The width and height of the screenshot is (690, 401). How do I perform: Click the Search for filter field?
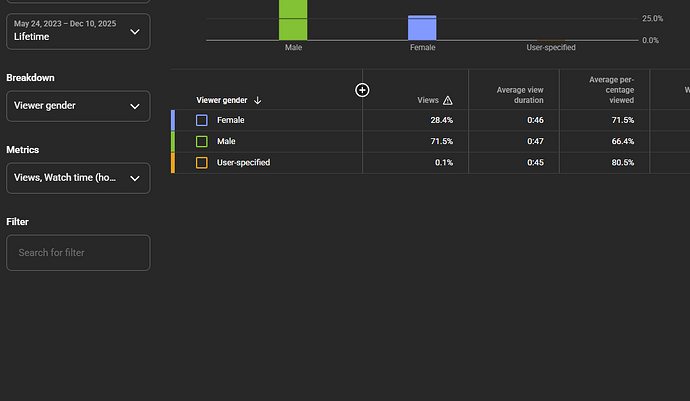coord(78,253)
